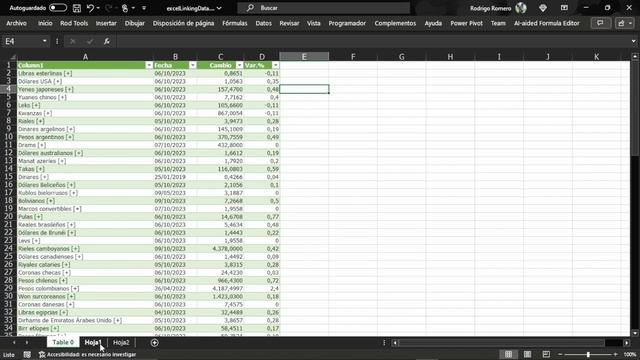Open the Fórmulas tab
Screen dimensions: 640x360
(x=235, y=23)
